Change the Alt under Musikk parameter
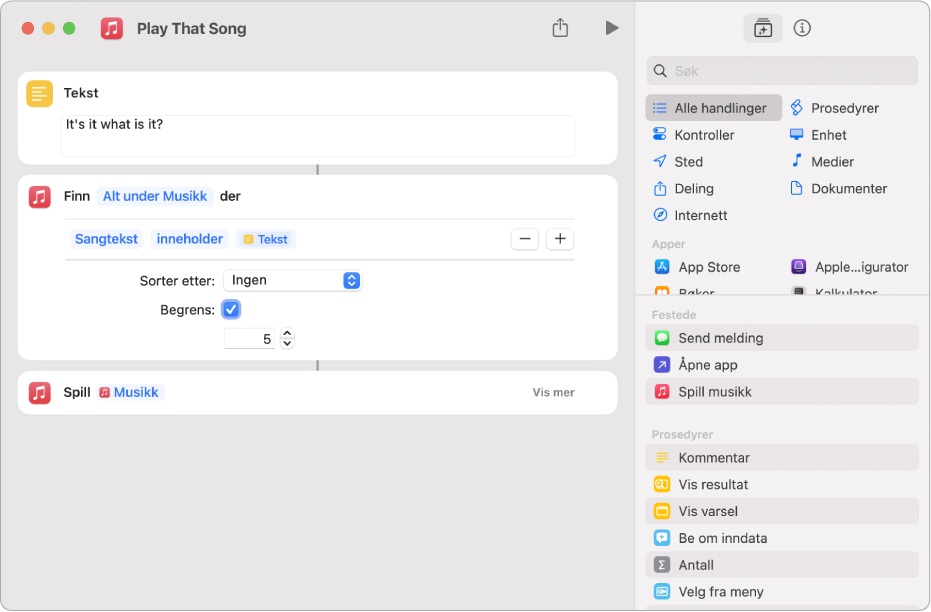 (155, 196)
